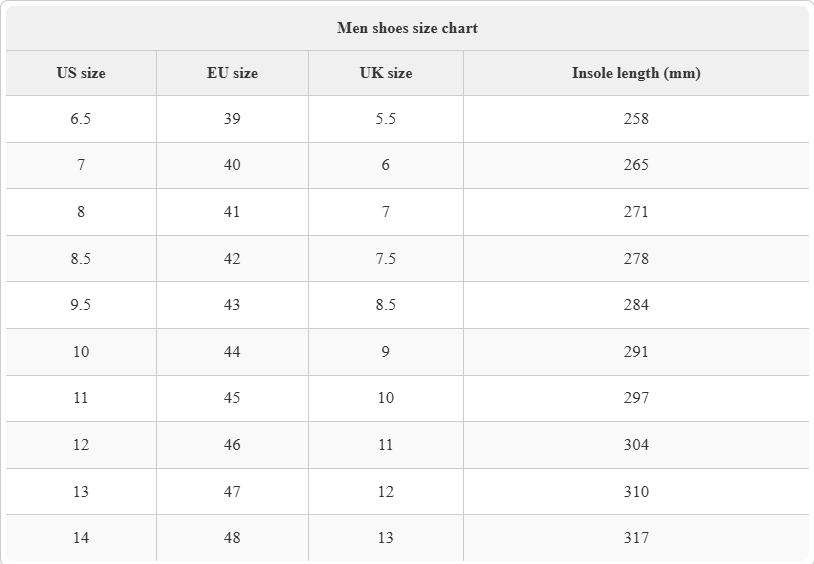Viewport: 814px width, 564px height.
Task: Click the insole length 271 cell
Action: tap(636, 212)
